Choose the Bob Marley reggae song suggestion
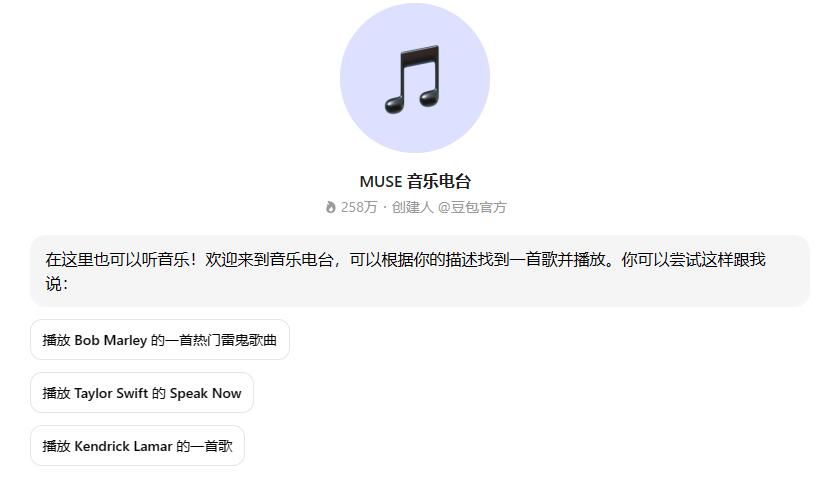The width and height of the screenshot is (837, 481). tap(160, 340)
